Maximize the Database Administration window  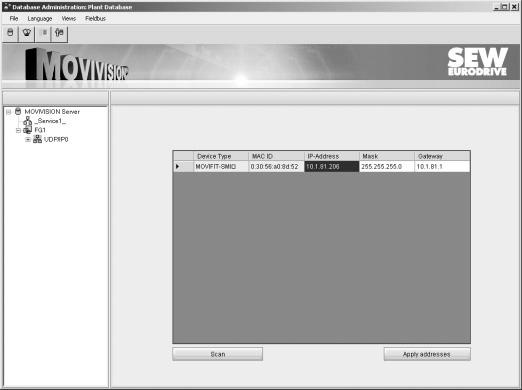pyautogui.click(x=505, y=7)
